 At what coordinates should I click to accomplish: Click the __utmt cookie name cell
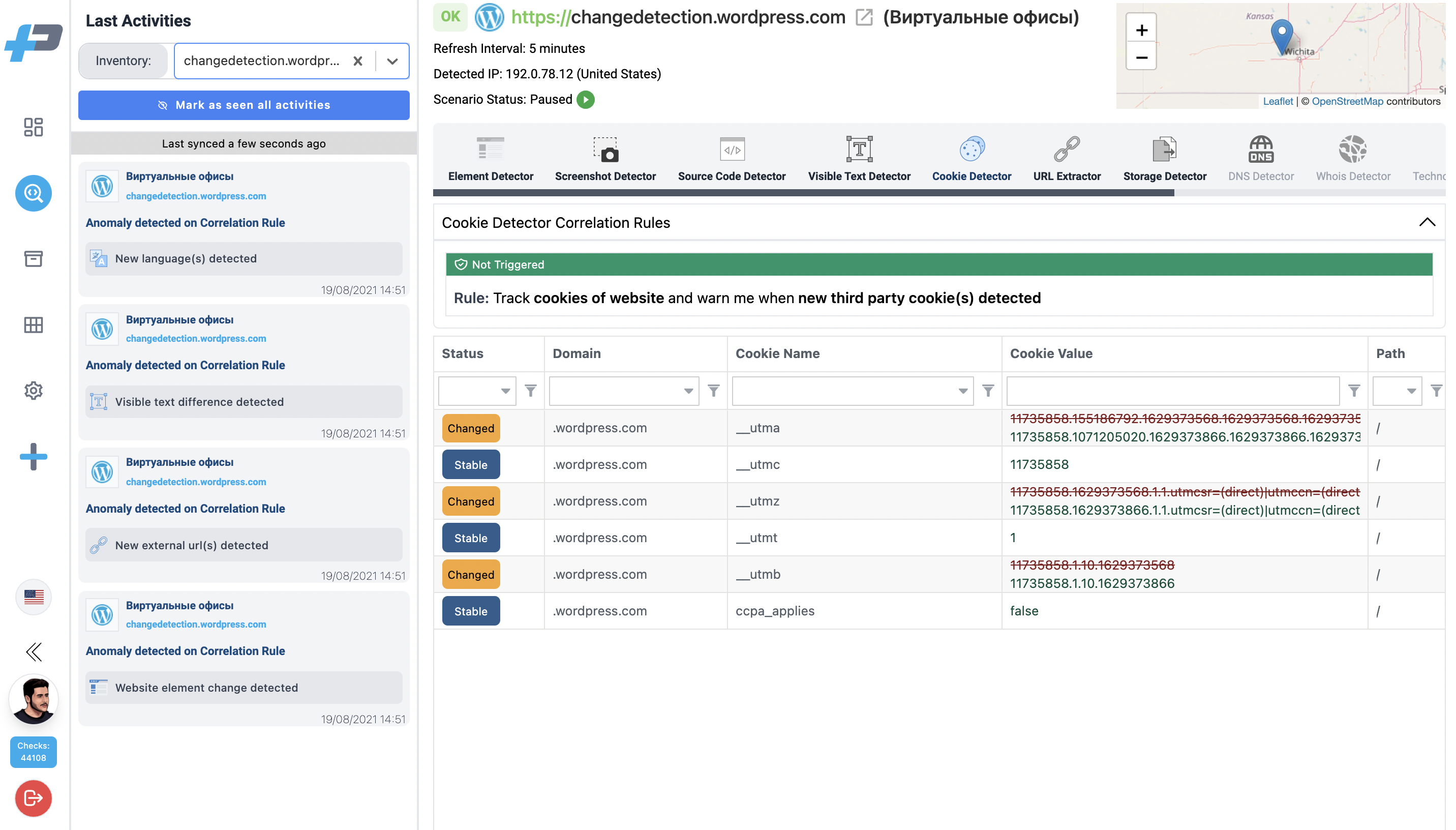(x=864, y=538)
